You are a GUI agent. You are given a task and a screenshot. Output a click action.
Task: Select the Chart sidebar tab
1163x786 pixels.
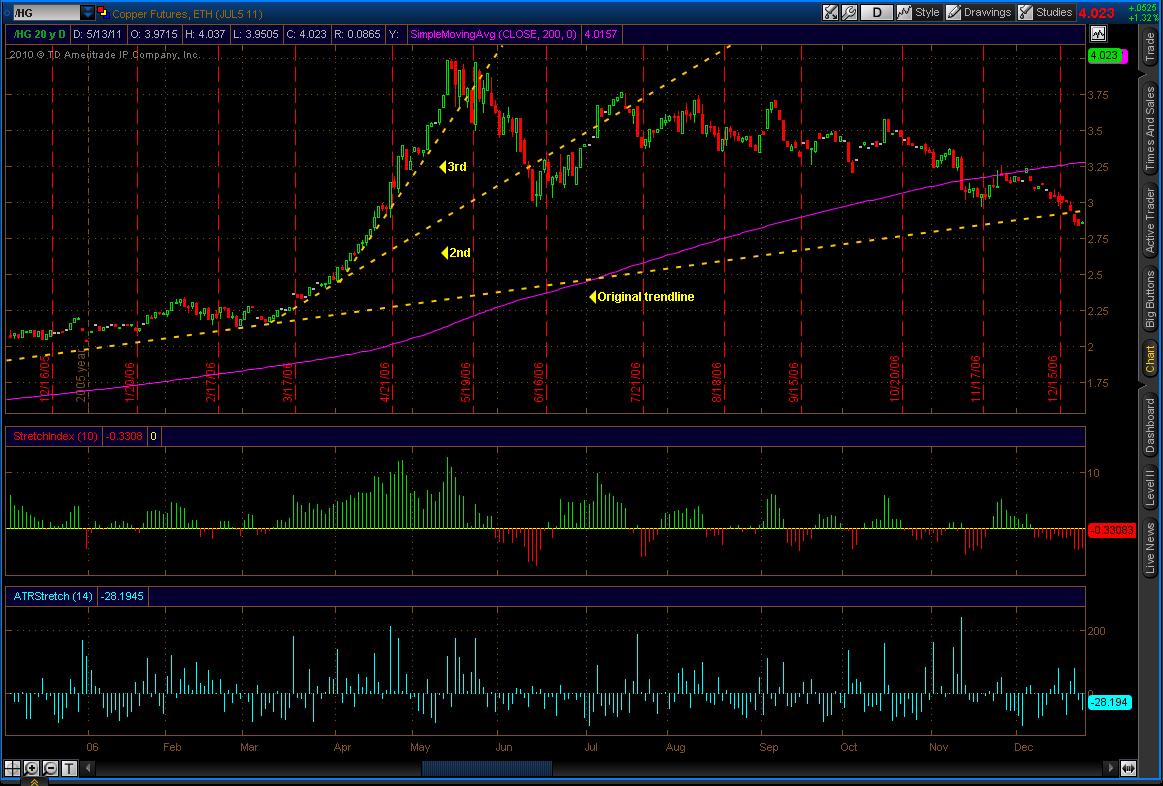(x=1150, y=359)
